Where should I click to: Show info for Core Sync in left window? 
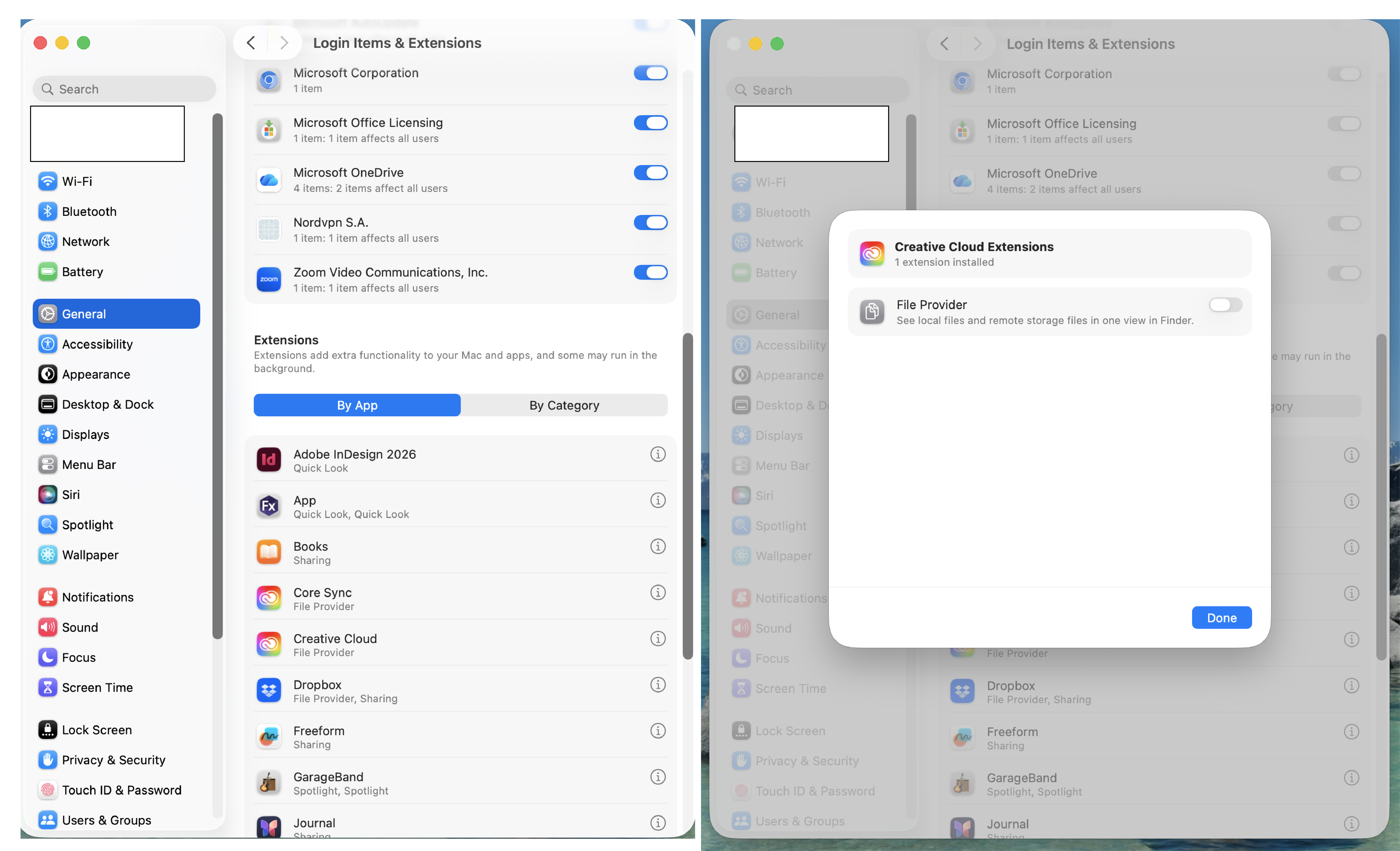click(x=658, y=592)
